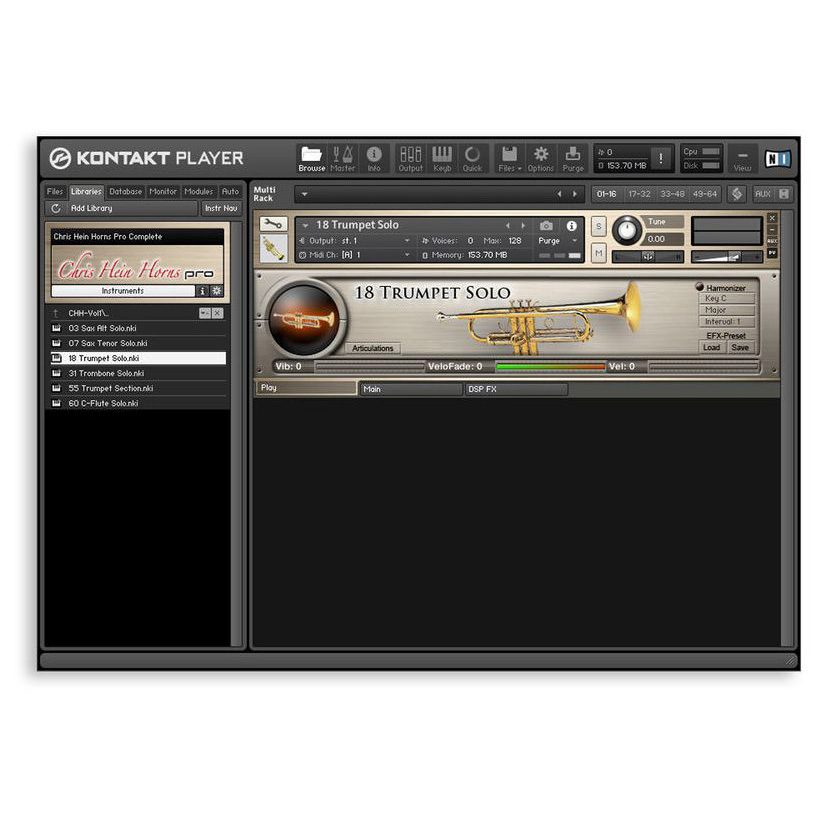Image resolution: width=820 pixels, height=820 pixels.
Task: Go up from CHH-Vol1 folder arrow
Action: (x=56, y=313)
